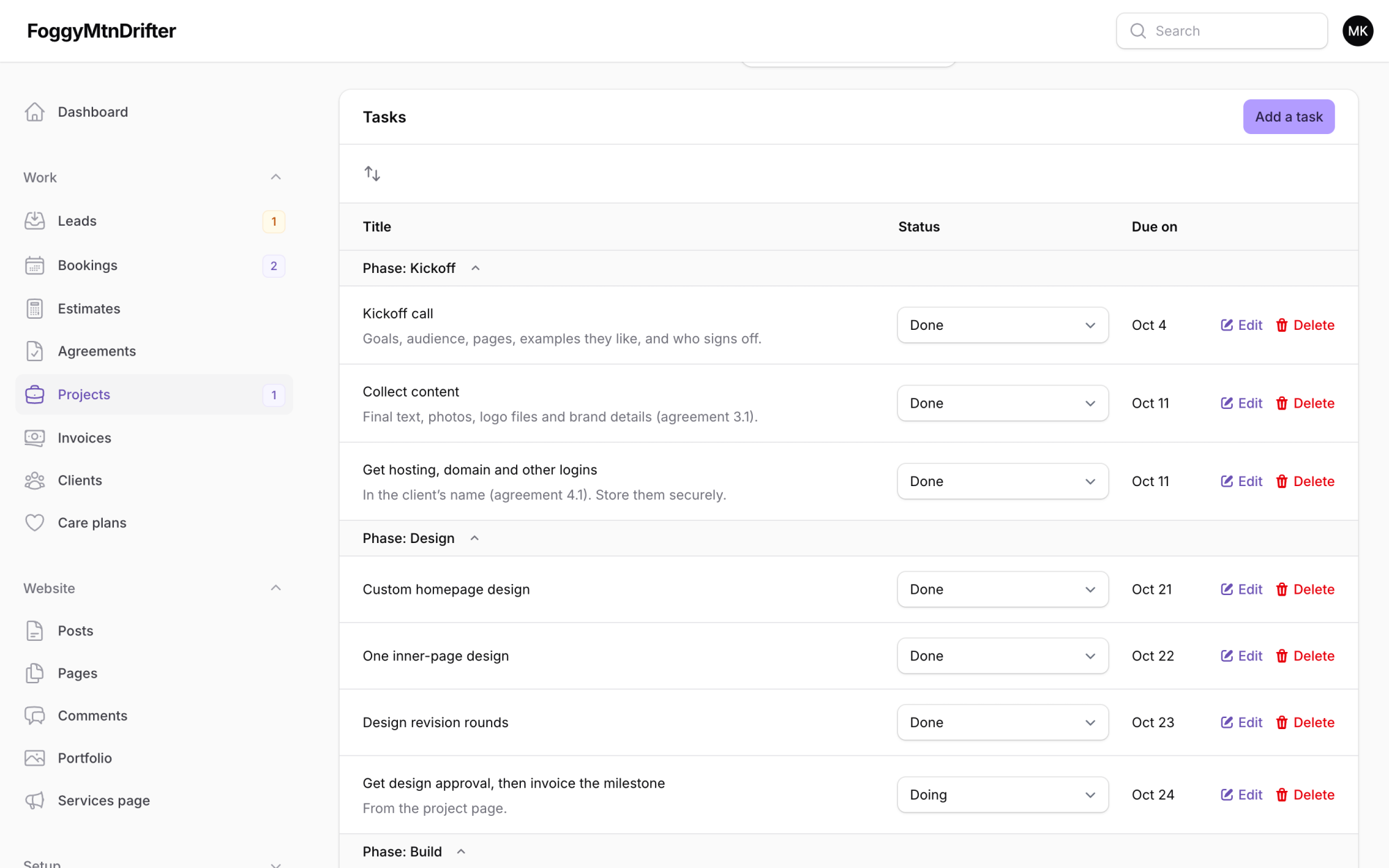This screenshot has width=1389, height=868.
Task: Open Bookings from the sidebar
Action: click(x=154, y=265)
